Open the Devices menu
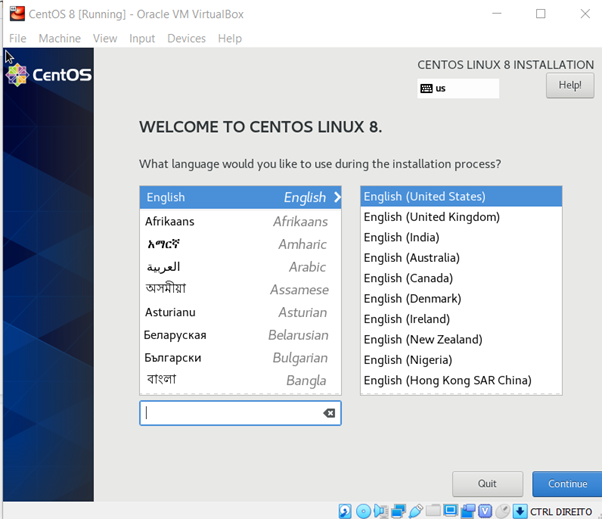 [186, 38]
